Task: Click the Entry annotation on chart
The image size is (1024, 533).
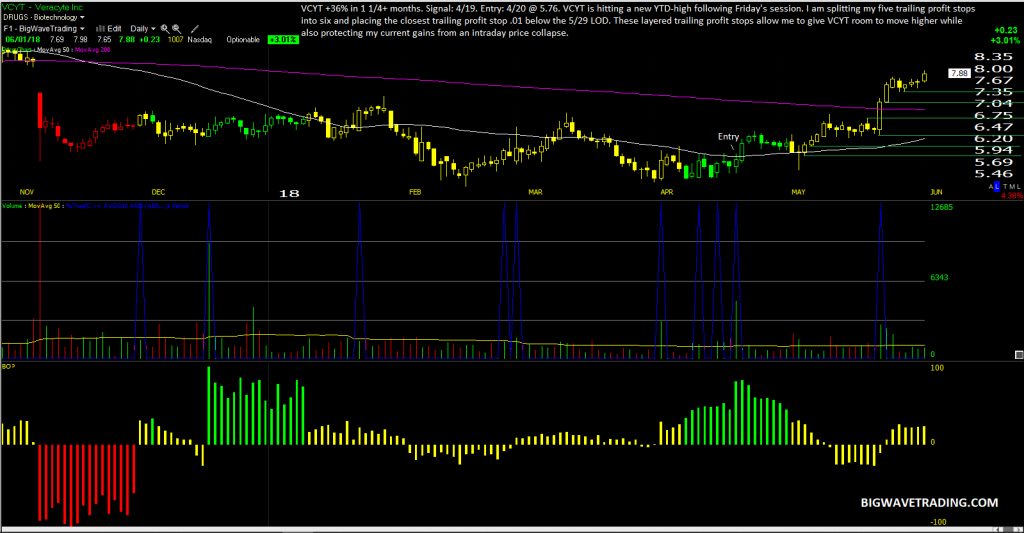Action: (728, 137)
